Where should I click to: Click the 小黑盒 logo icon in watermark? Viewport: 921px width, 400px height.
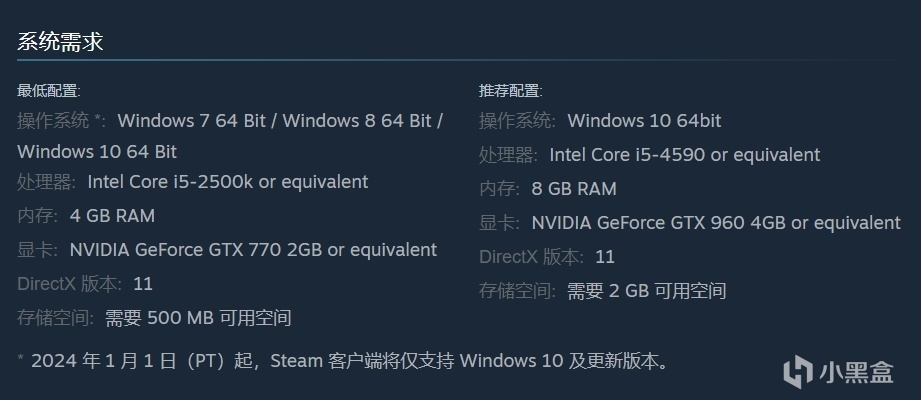pyautogui.click(x=798, y=372)
